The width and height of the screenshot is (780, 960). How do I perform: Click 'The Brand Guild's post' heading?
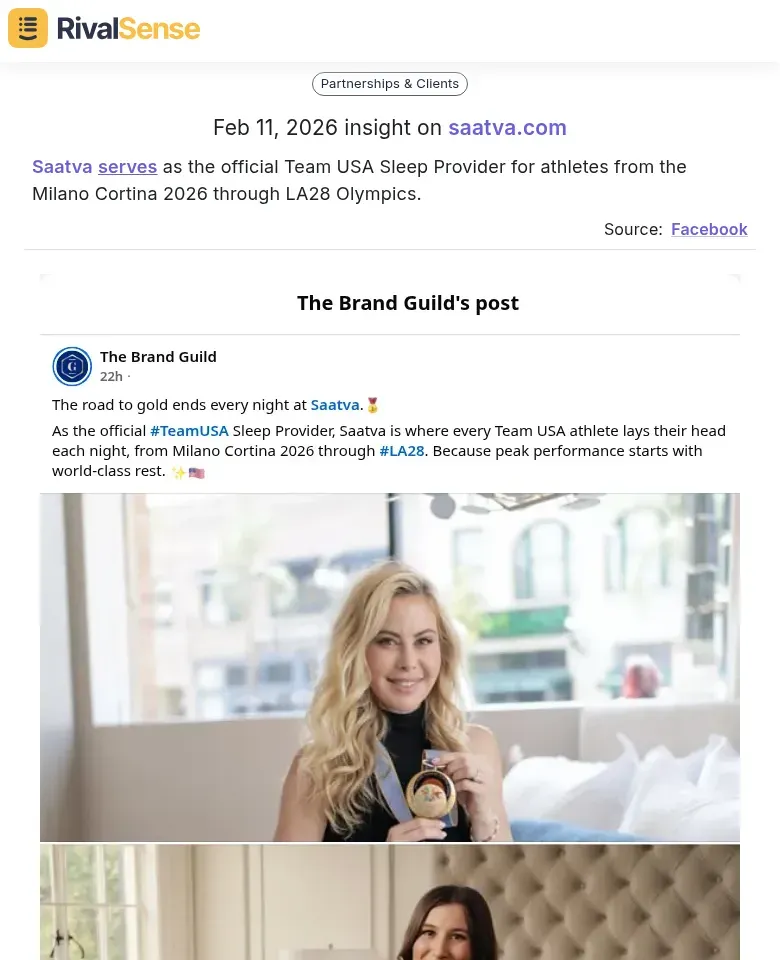coord(408,303)
